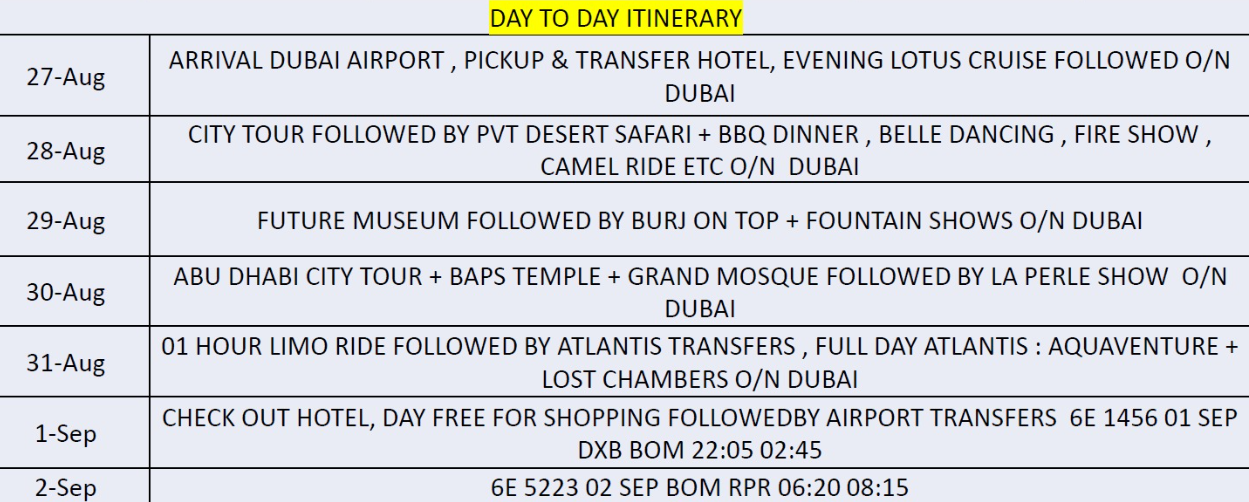Click the 'DXB BOM 22:05 02:45' flight text

click(x=699, y=450)
